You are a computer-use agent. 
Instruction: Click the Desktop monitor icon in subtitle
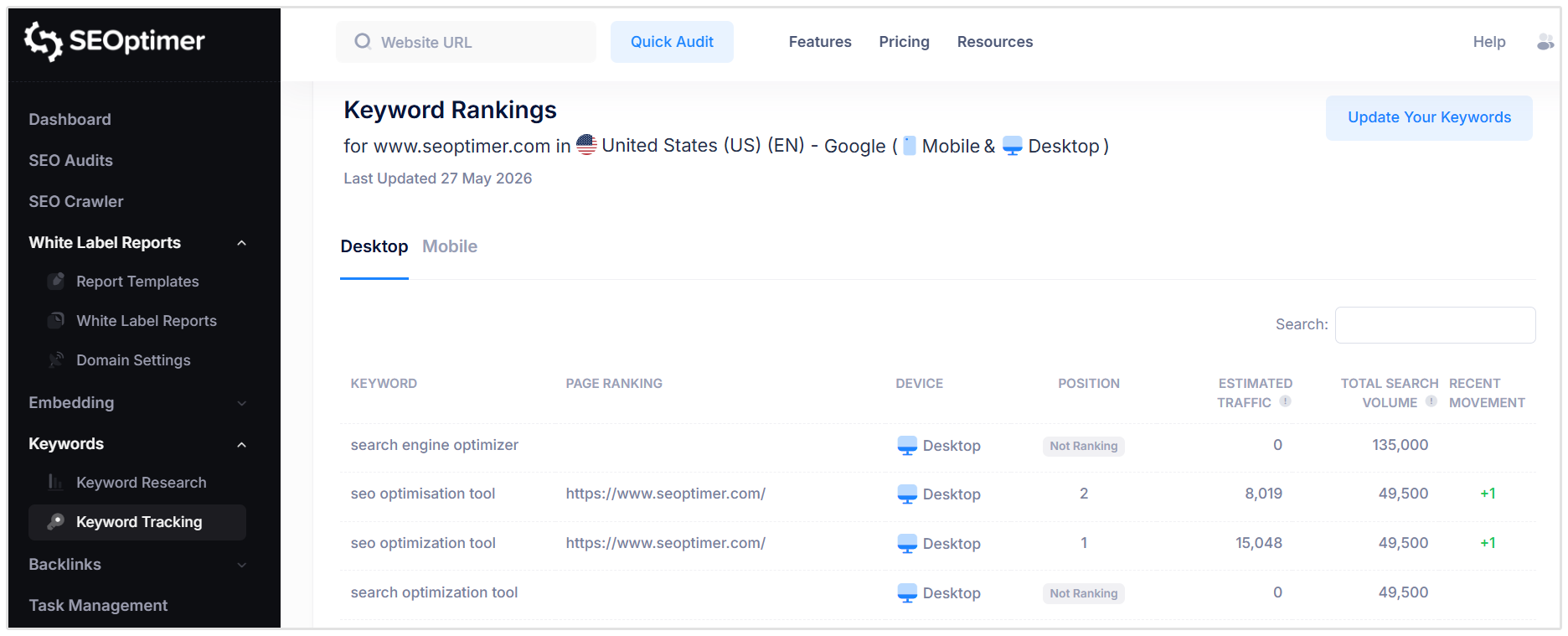1012,146
